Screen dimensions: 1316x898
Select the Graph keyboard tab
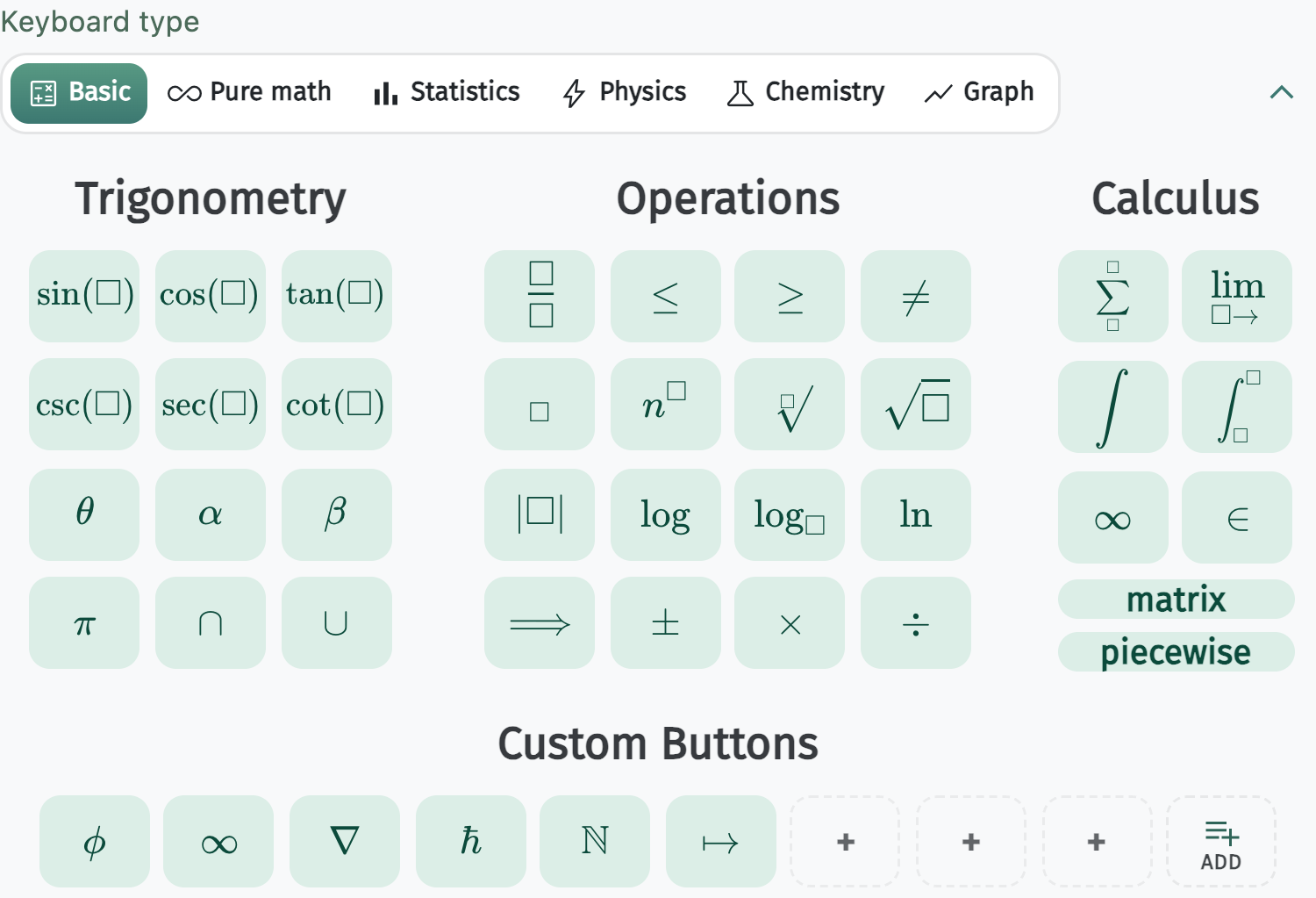click(979, 93)
